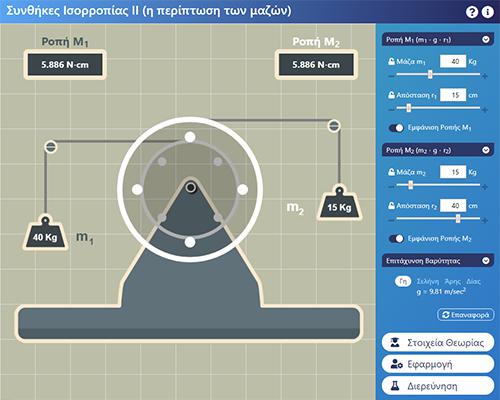Click the Απόσταση r2 input field
The image size is (500, 400).
tap(453, 206)
